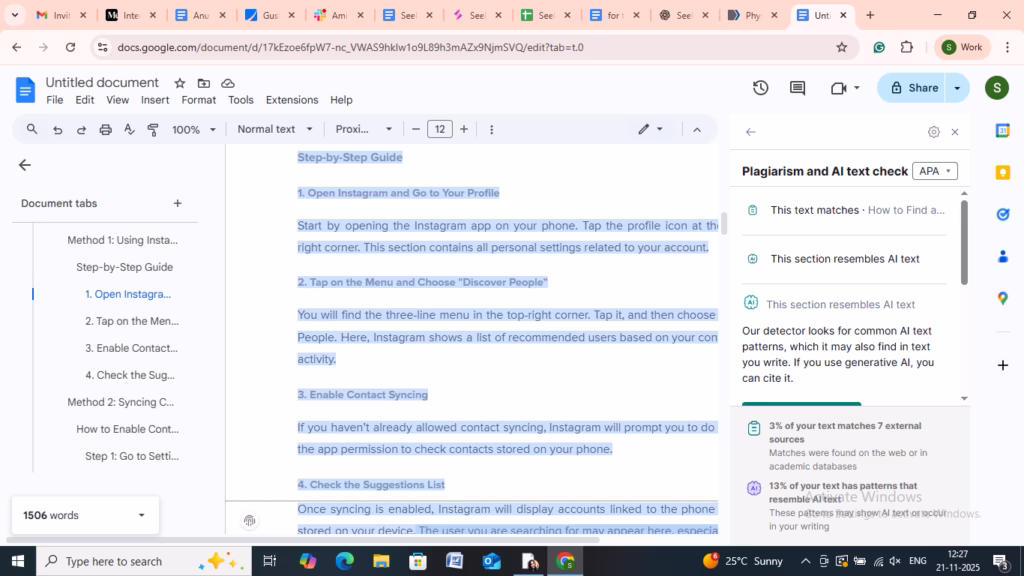Screen dimensions: 1024x576
Task: Expand the Normal text style dropdown
Action: pyautogui.click(x=275, y=129)
